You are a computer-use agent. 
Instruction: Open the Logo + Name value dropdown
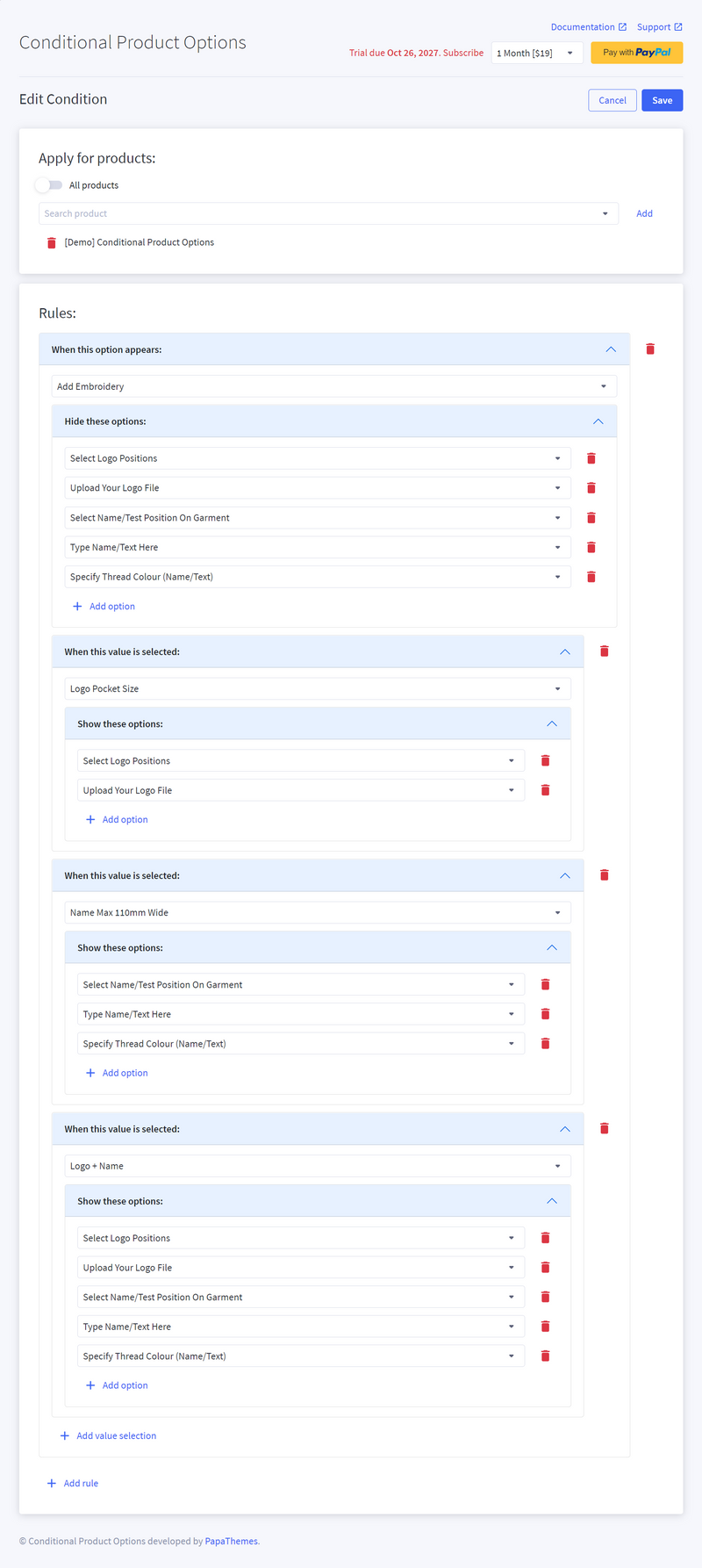318,1166
